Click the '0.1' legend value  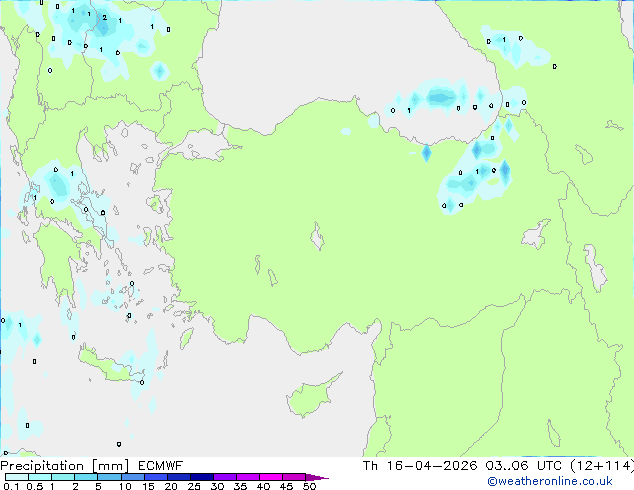click(11, 486)
